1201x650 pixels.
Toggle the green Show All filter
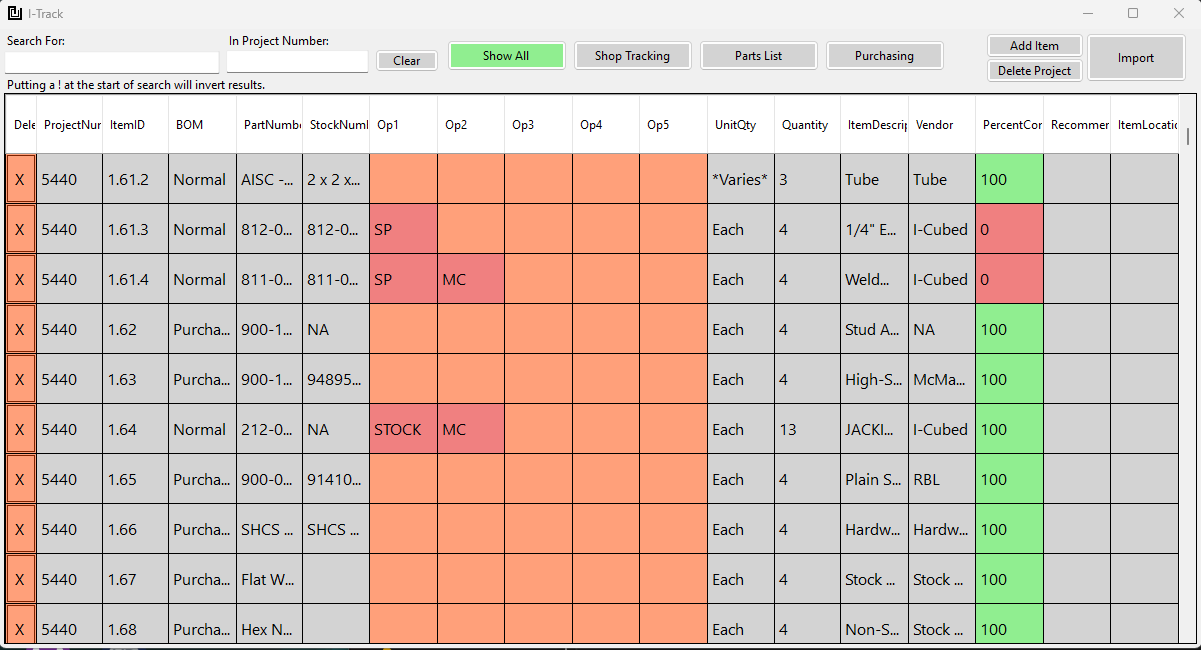pyautogui.click(x=506, y=55)
